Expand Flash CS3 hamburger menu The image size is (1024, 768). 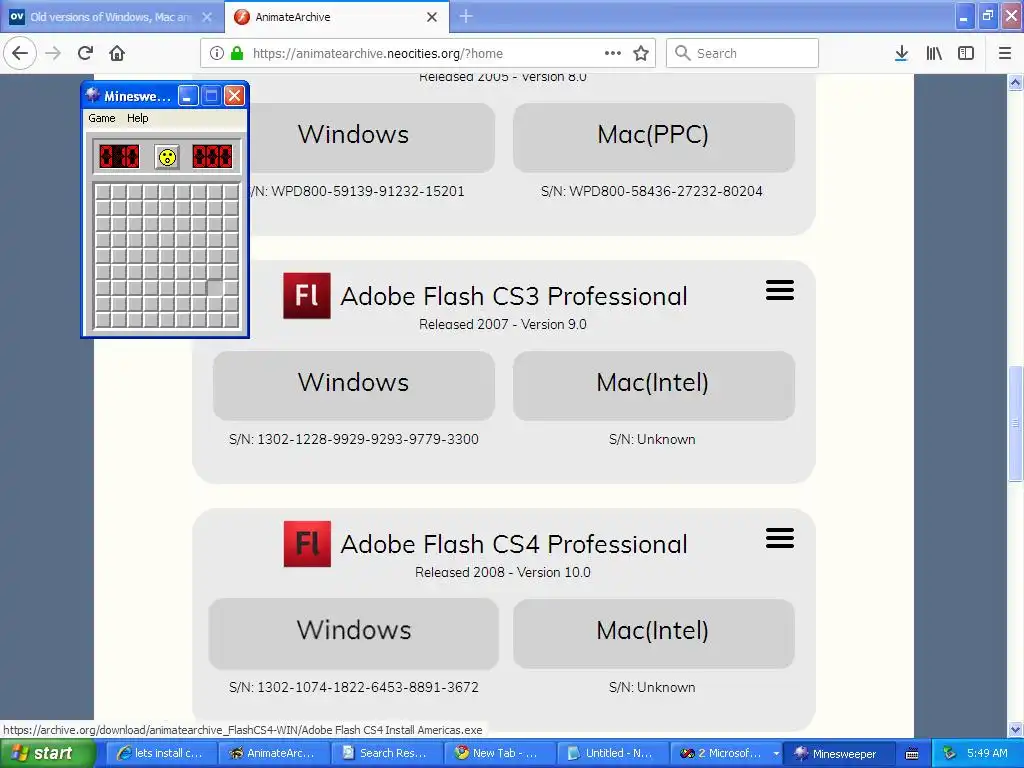(x=780, y=290)
